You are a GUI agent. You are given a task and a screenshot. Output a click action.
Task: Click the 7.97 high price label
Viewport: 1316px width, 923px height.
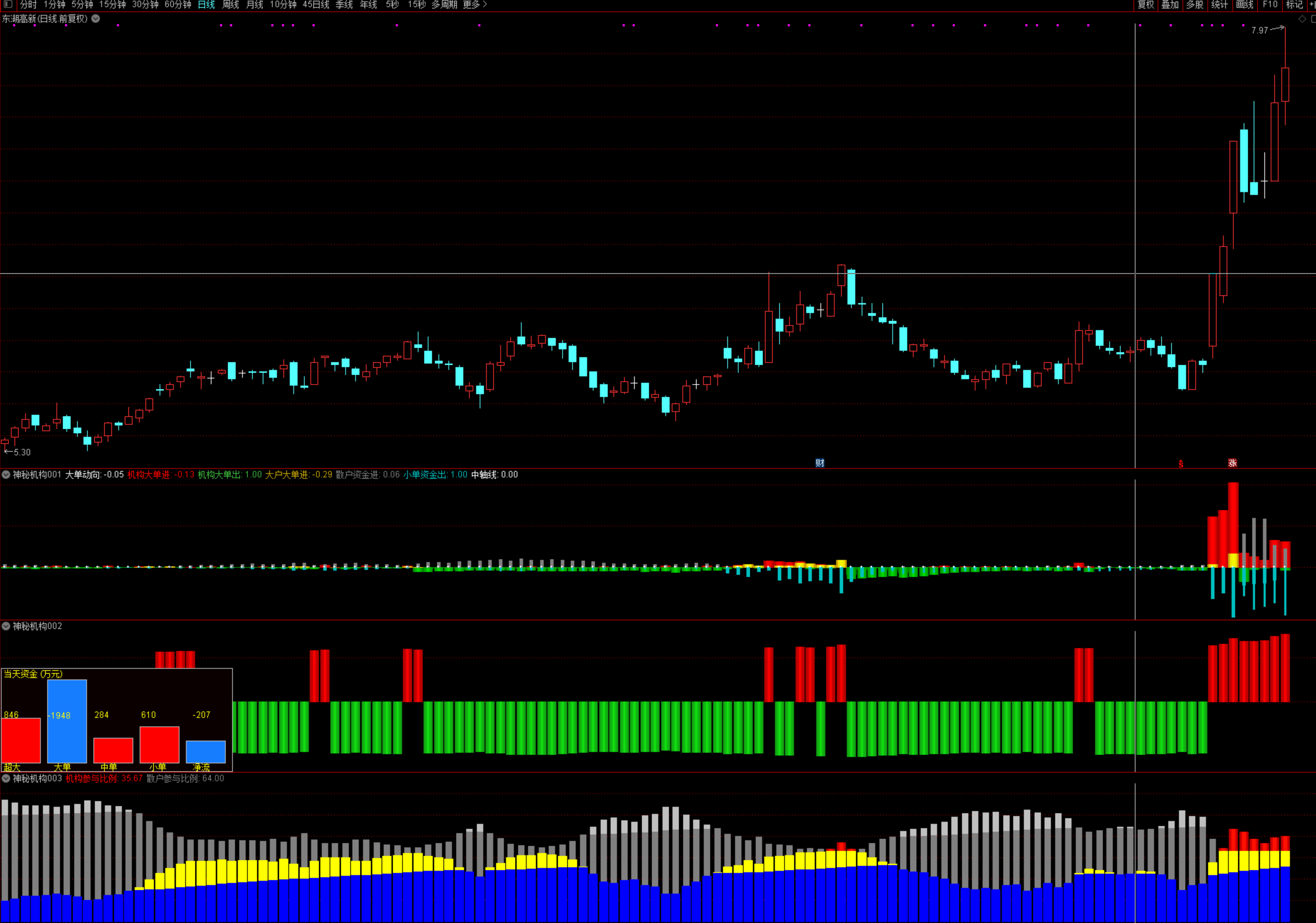point(1260,30)
